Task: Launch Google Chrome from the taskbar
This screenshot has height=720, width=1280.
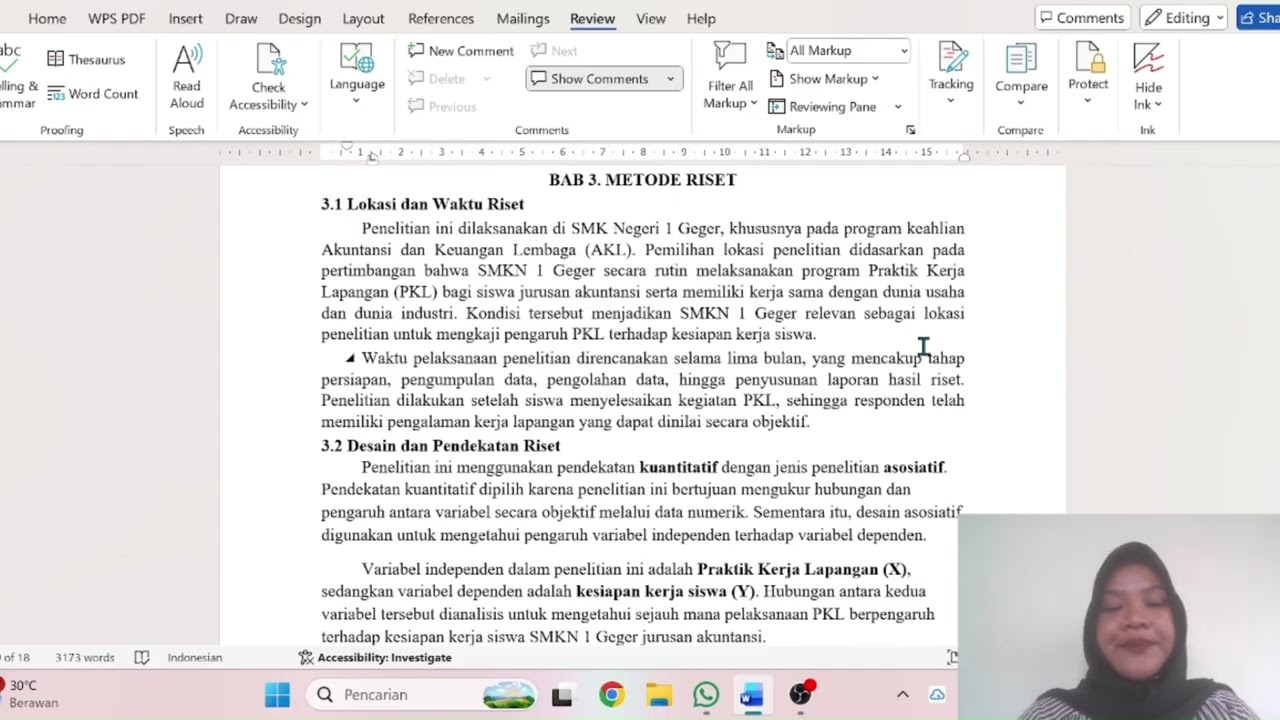Action: click(611, 695)
